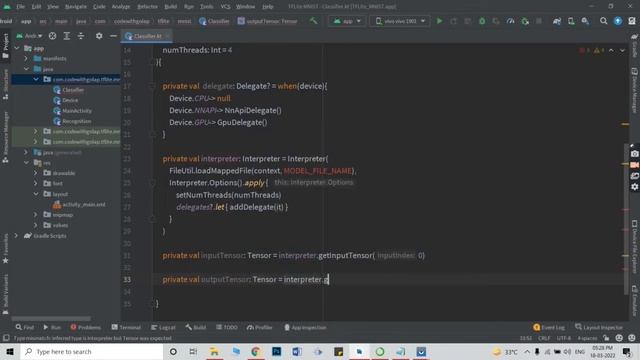
Task: Open the Logcat tool window
Action: point(163,327)
